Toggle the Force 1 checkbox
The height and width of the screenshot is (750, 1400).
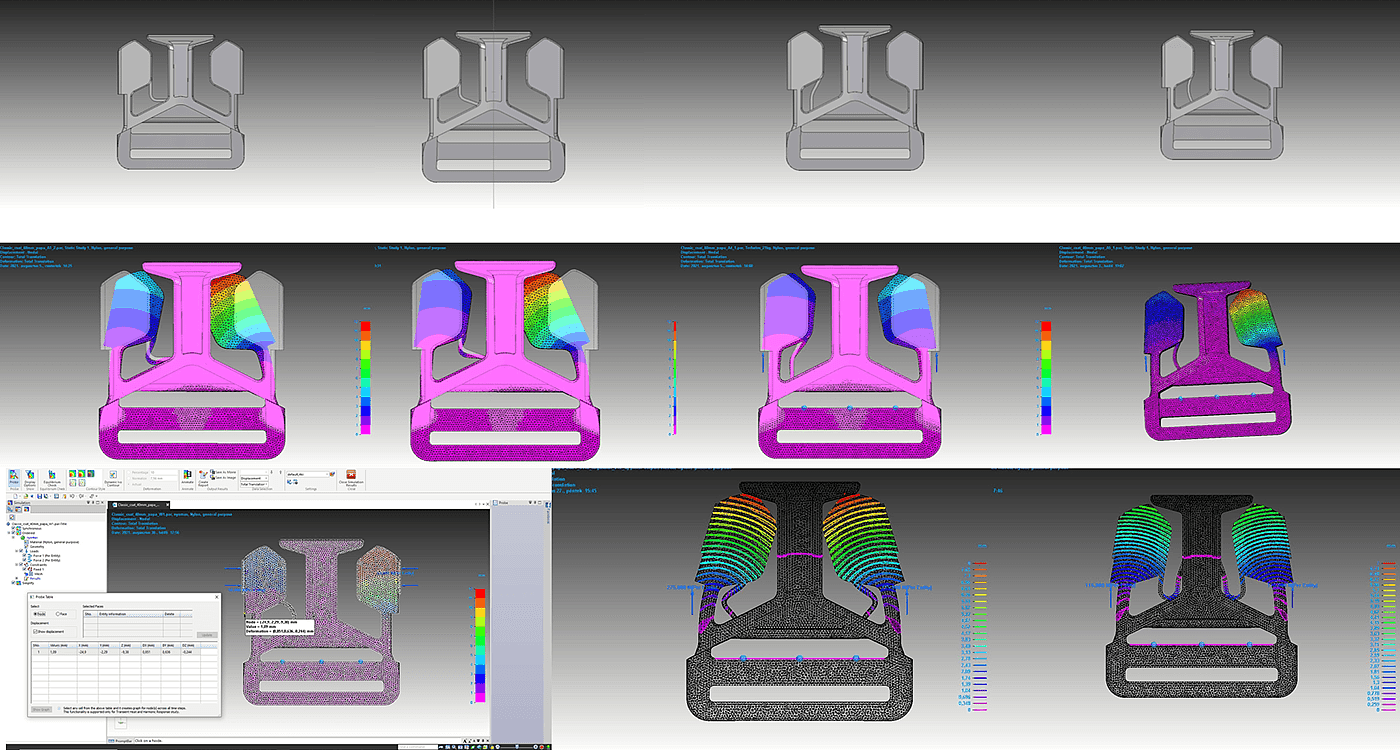tap(25, 555)
